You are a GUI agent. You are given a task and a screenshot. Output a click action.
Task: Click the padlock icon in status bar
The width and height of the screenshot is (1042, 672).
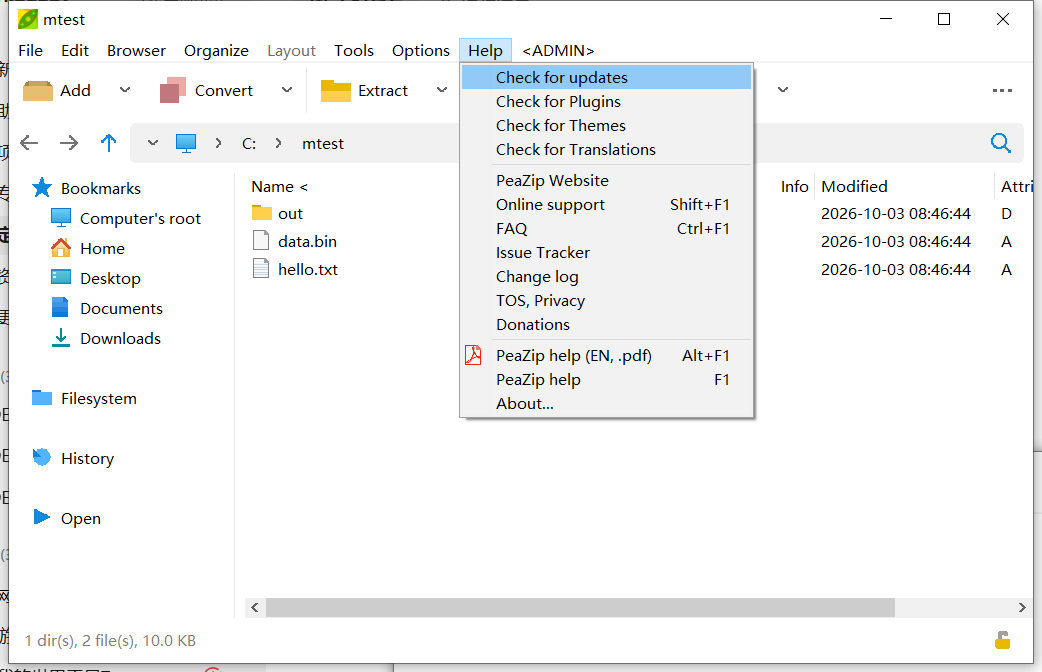1002,640
